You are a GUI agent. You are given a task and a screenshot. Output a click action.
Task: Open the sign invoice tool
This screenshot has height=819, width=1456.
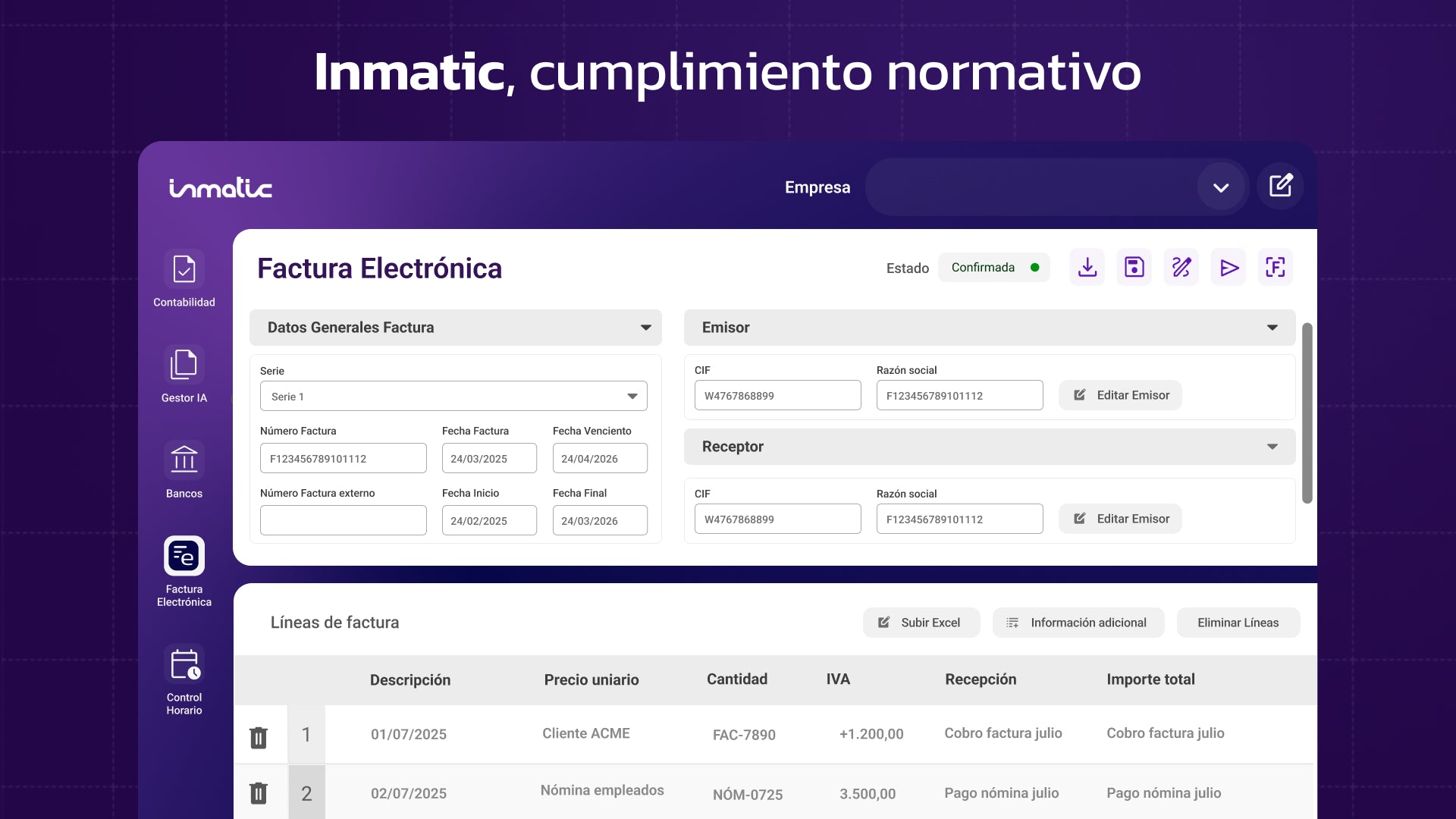coord(1181,267)
